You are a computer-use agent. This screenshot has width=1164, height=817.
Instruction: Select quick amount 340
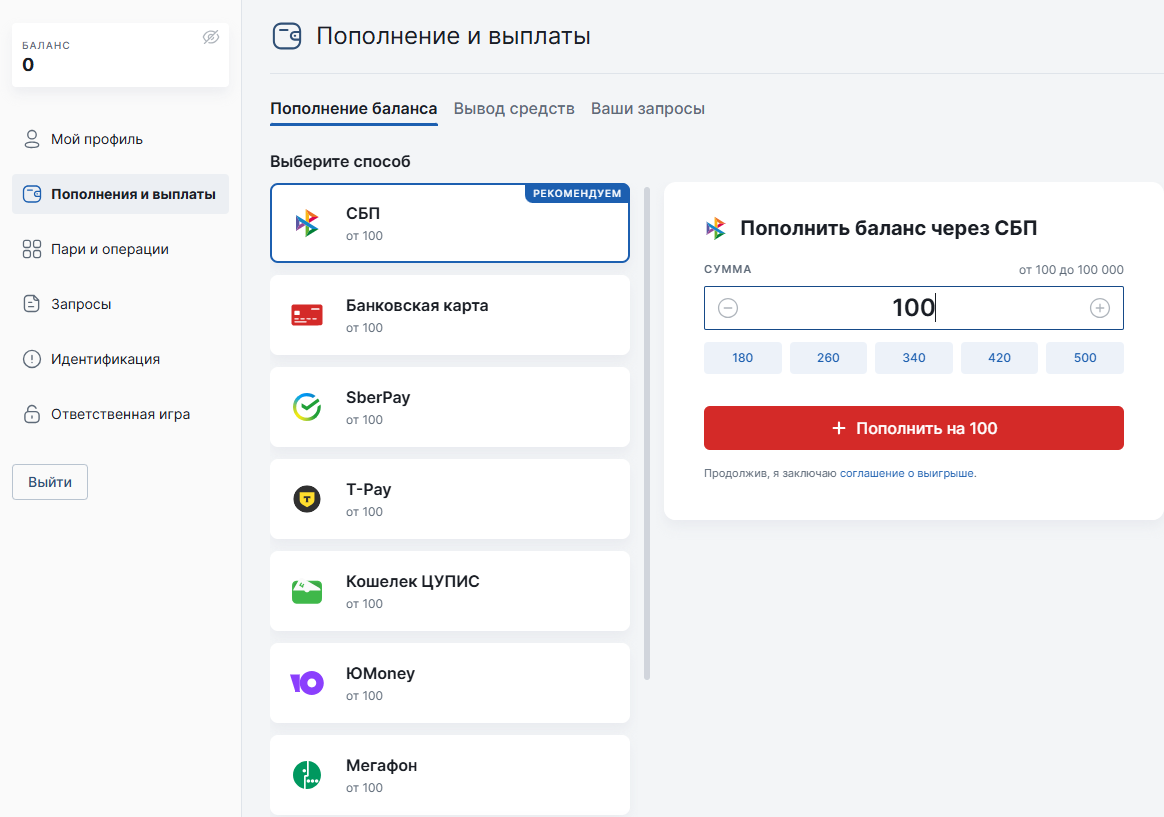914,358
